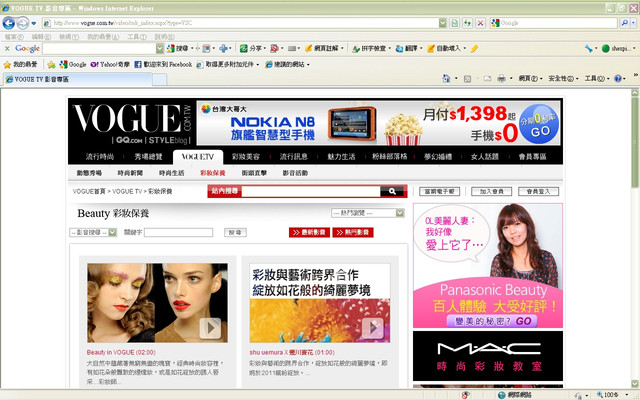Open the 檢視(V) menu in menu bar

click(69, 37)
